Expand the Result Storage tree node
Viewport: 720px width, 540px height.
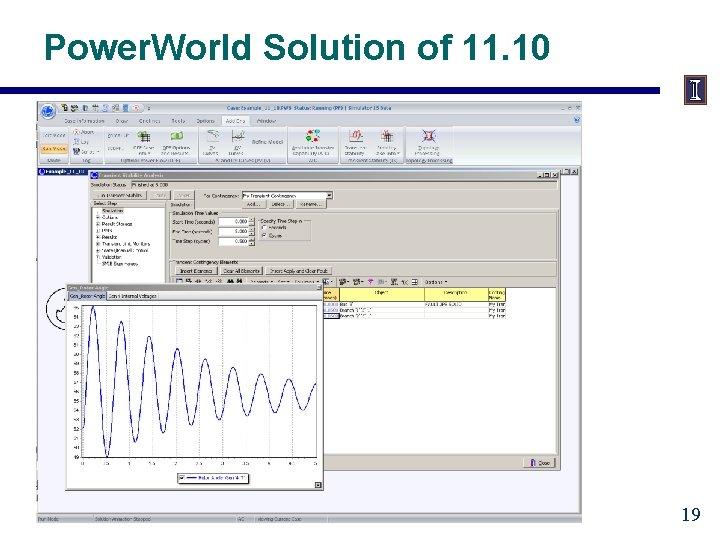pyautogui.click(x=97, y=224)
